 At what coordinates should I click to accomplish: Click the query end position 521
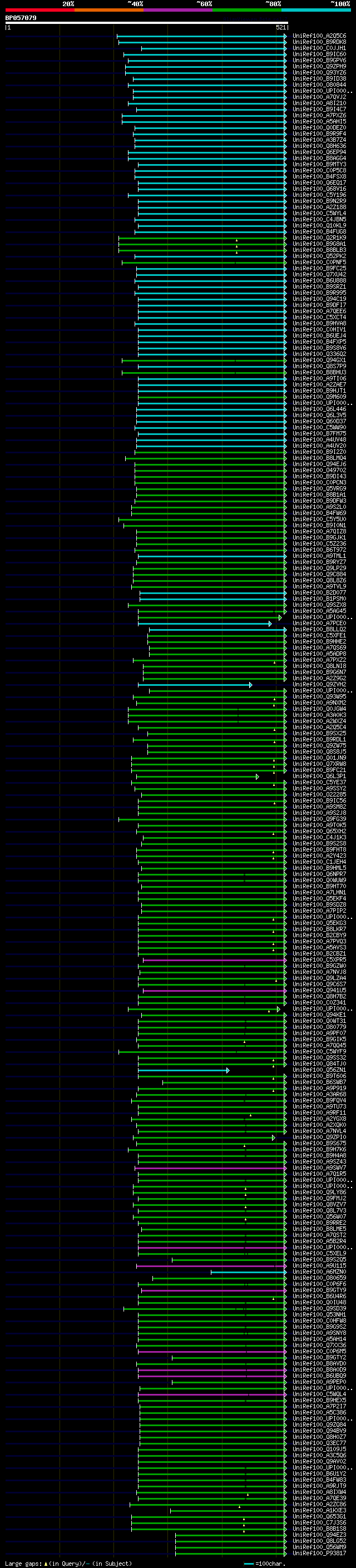coord(281,27)
